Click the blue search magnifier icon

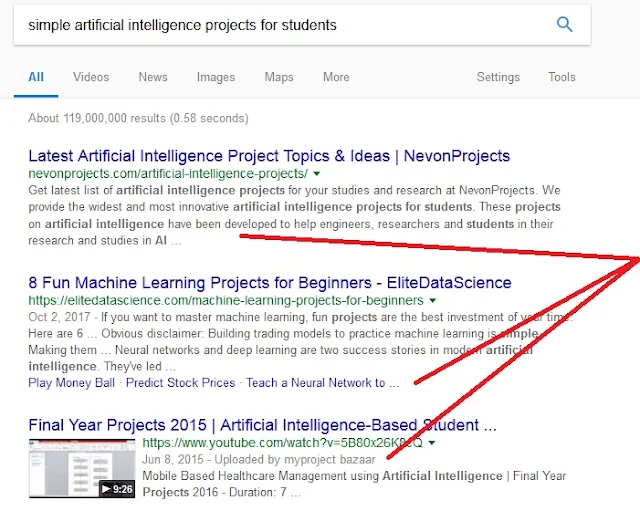(x=564, y=24)
